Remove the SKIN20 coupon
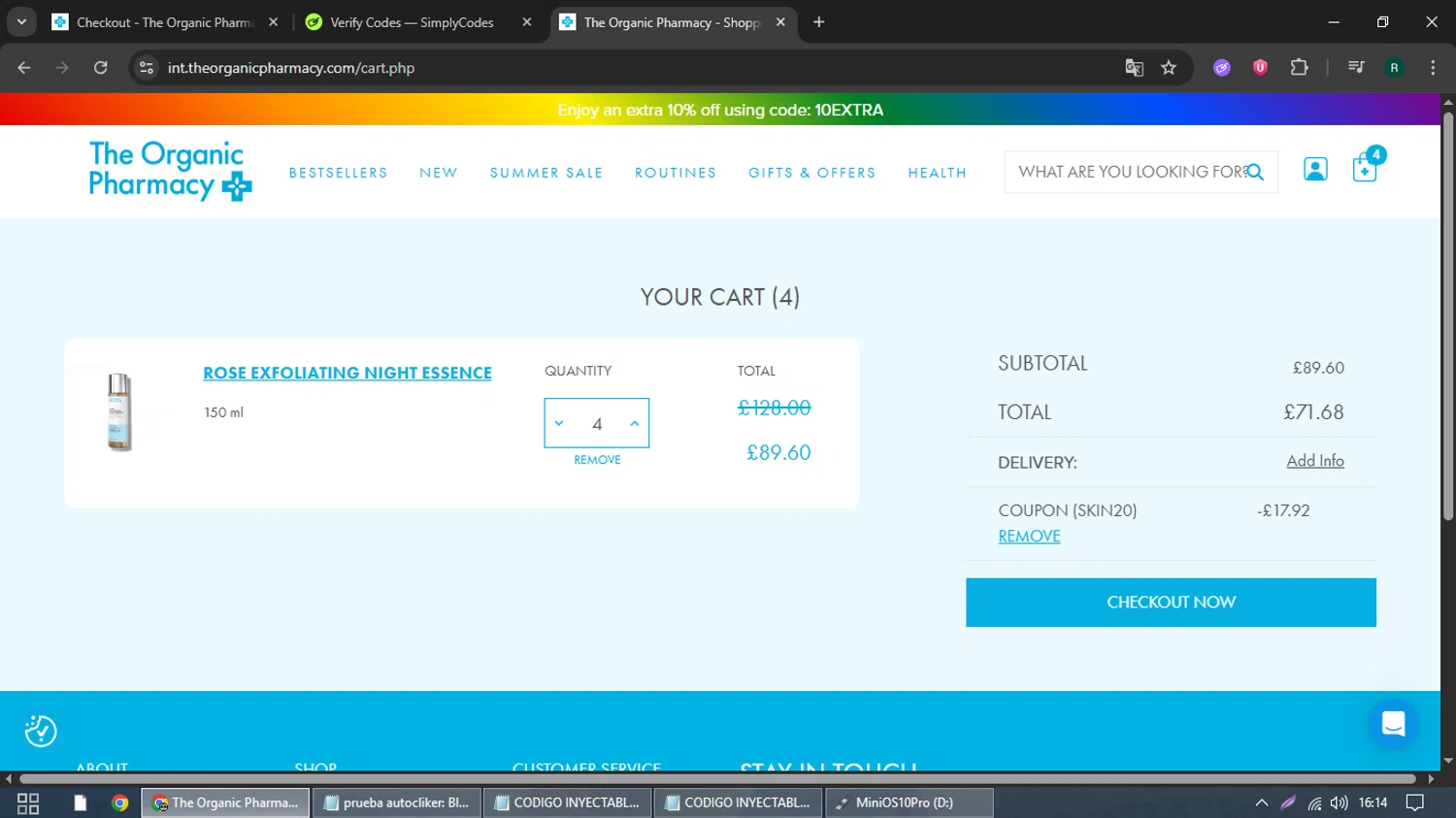Viewport: 1456px width, 818px height. click(x=1029, y=536)
